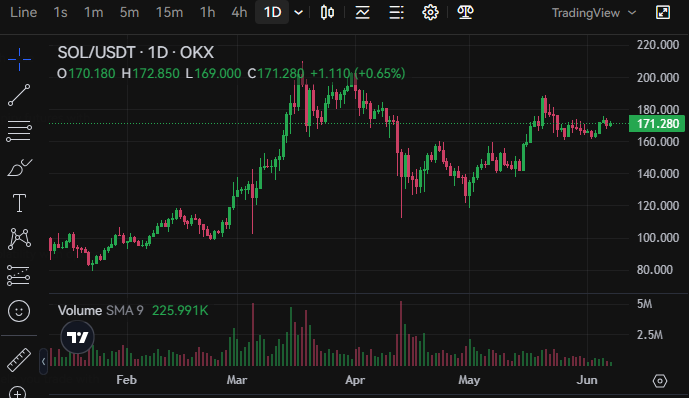Image resolution: width=689 pixels, height=398 pixels.
Task: Click the 120.000 price axis label
Action: (x=658, y=206)
